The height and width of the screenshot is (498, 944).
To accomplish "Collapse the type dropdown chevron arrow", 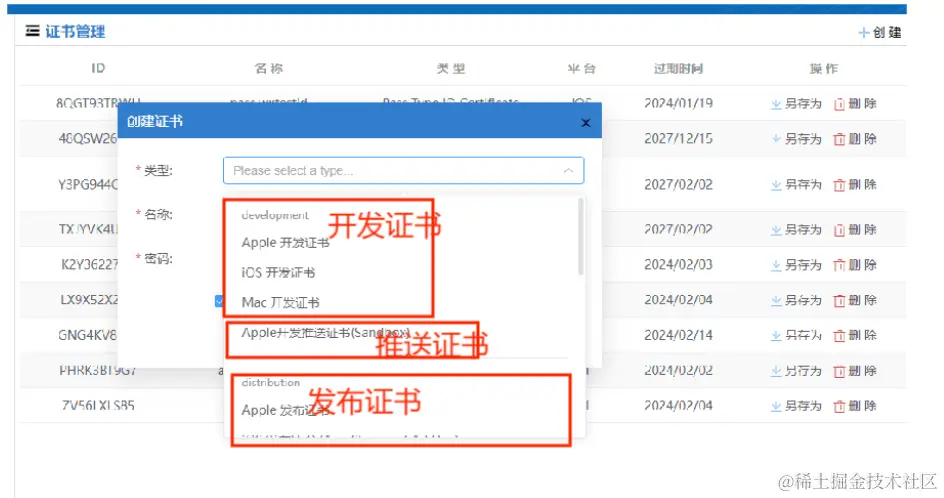I will (x=568, y=171).
